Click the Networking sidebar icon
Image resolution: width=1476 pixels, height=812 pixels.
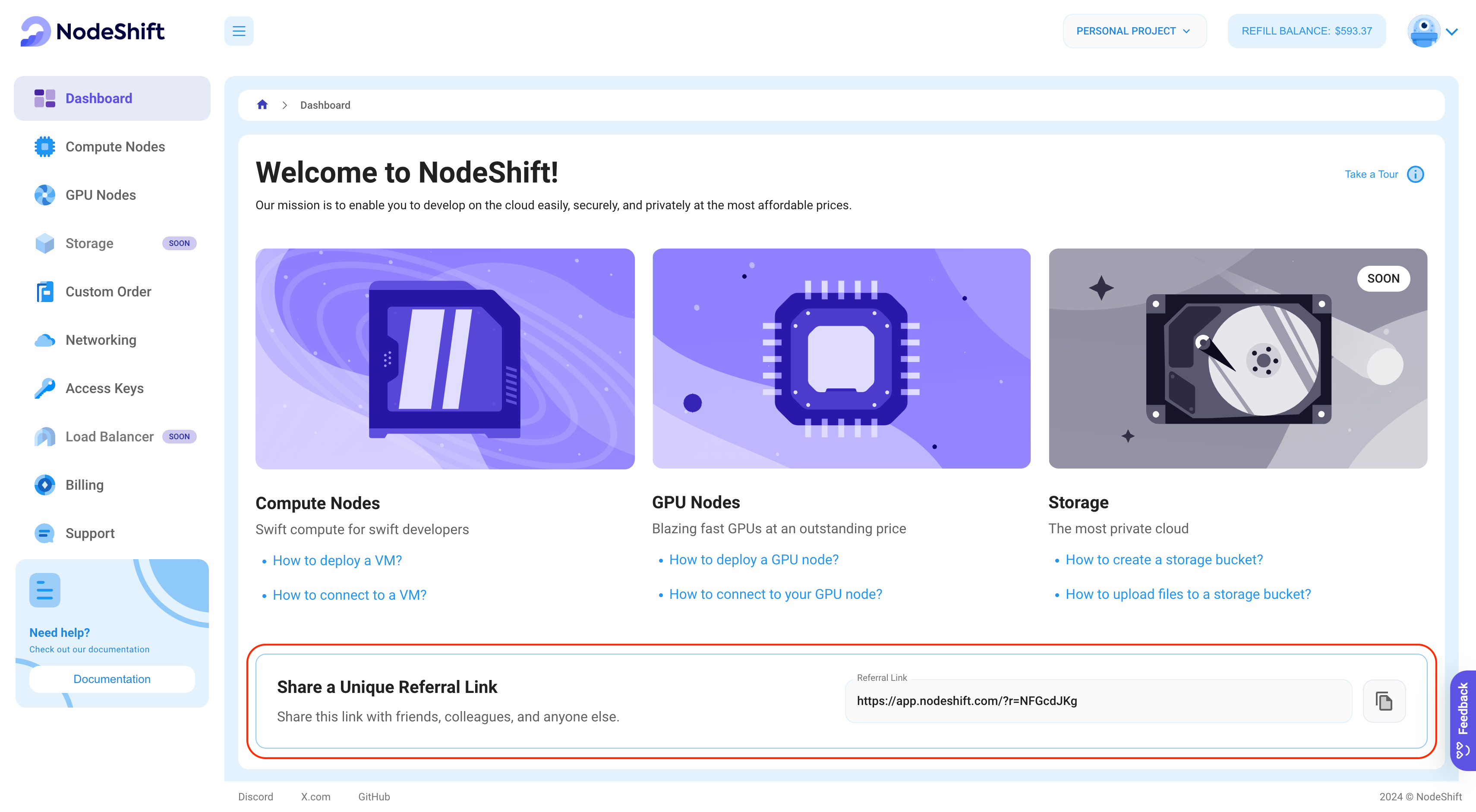pos(44,340)
